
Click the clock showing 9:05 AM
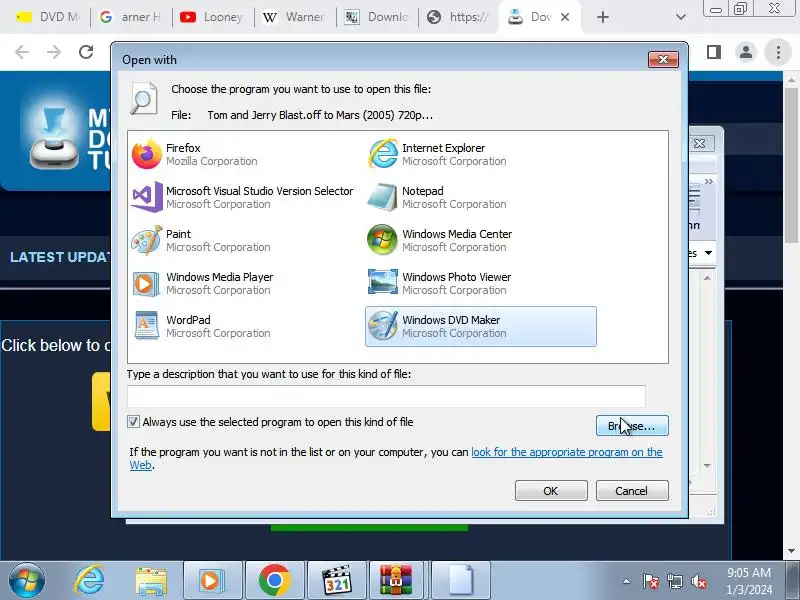pos(748,572)
